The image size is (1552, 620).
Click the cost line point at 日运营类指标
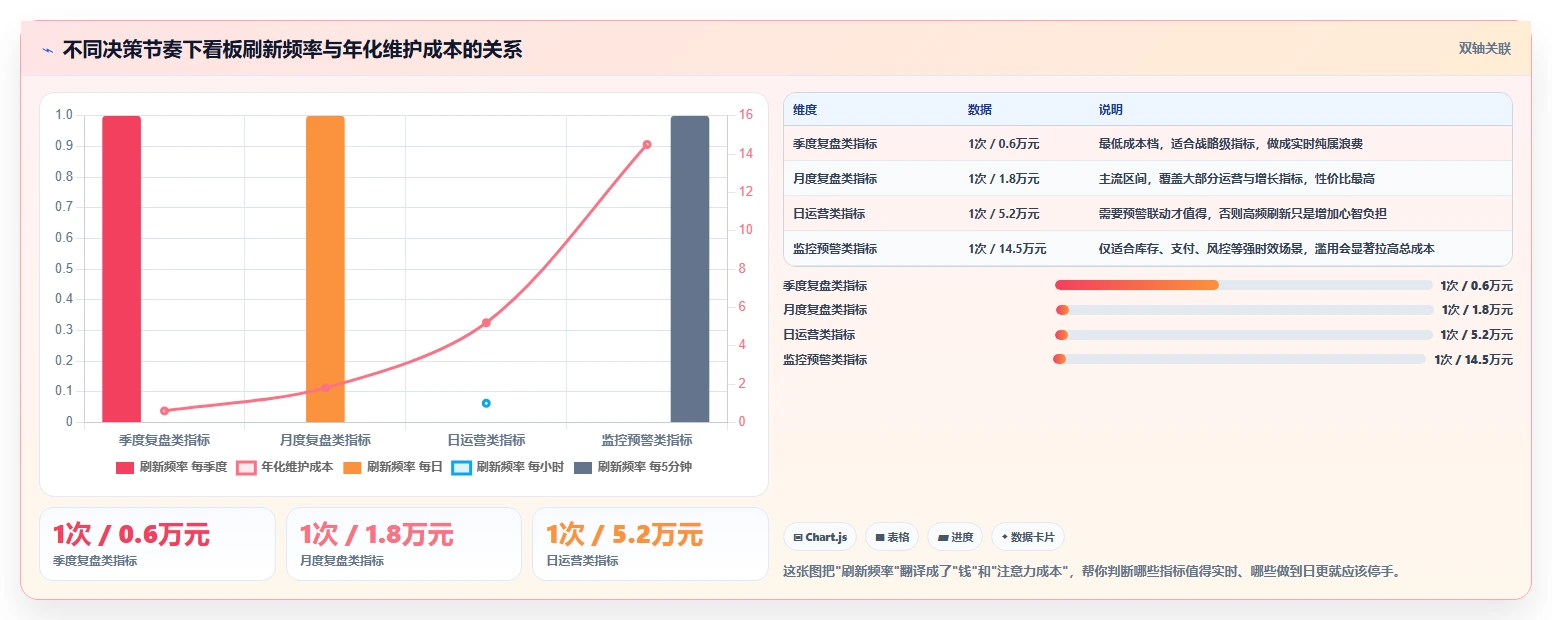486,322
